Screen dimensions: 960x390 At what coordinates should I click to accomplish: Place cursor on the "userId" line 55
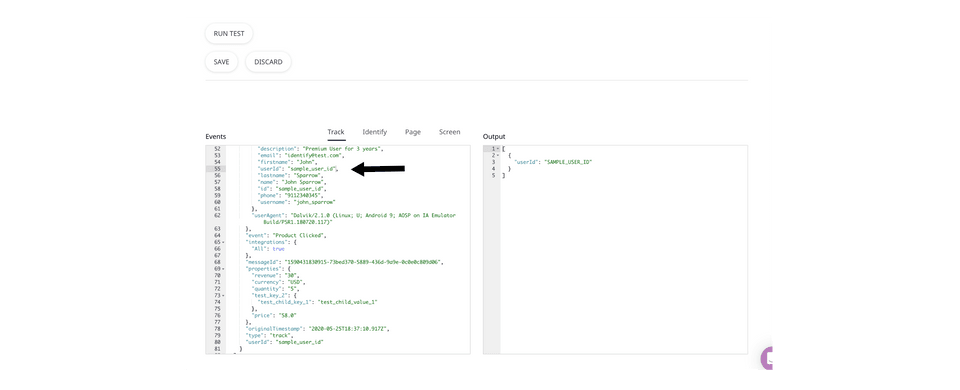click(x=298, y=168)
